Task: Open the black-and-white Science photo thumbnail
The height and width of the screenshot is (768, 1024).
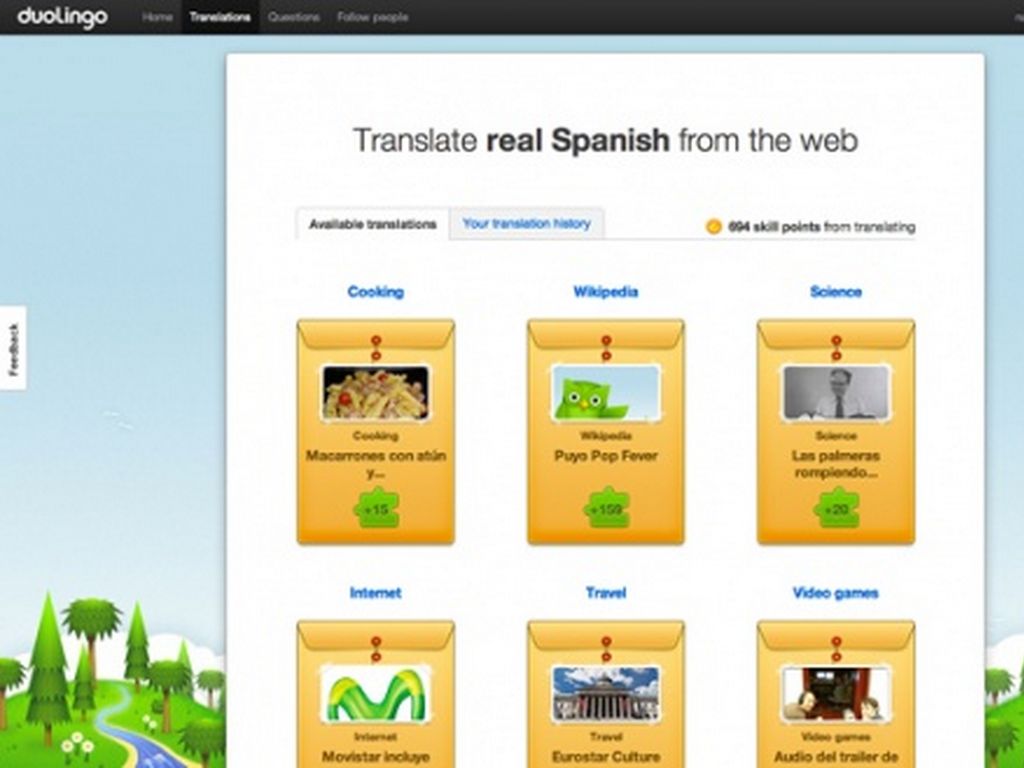Action: click(836, 393)
